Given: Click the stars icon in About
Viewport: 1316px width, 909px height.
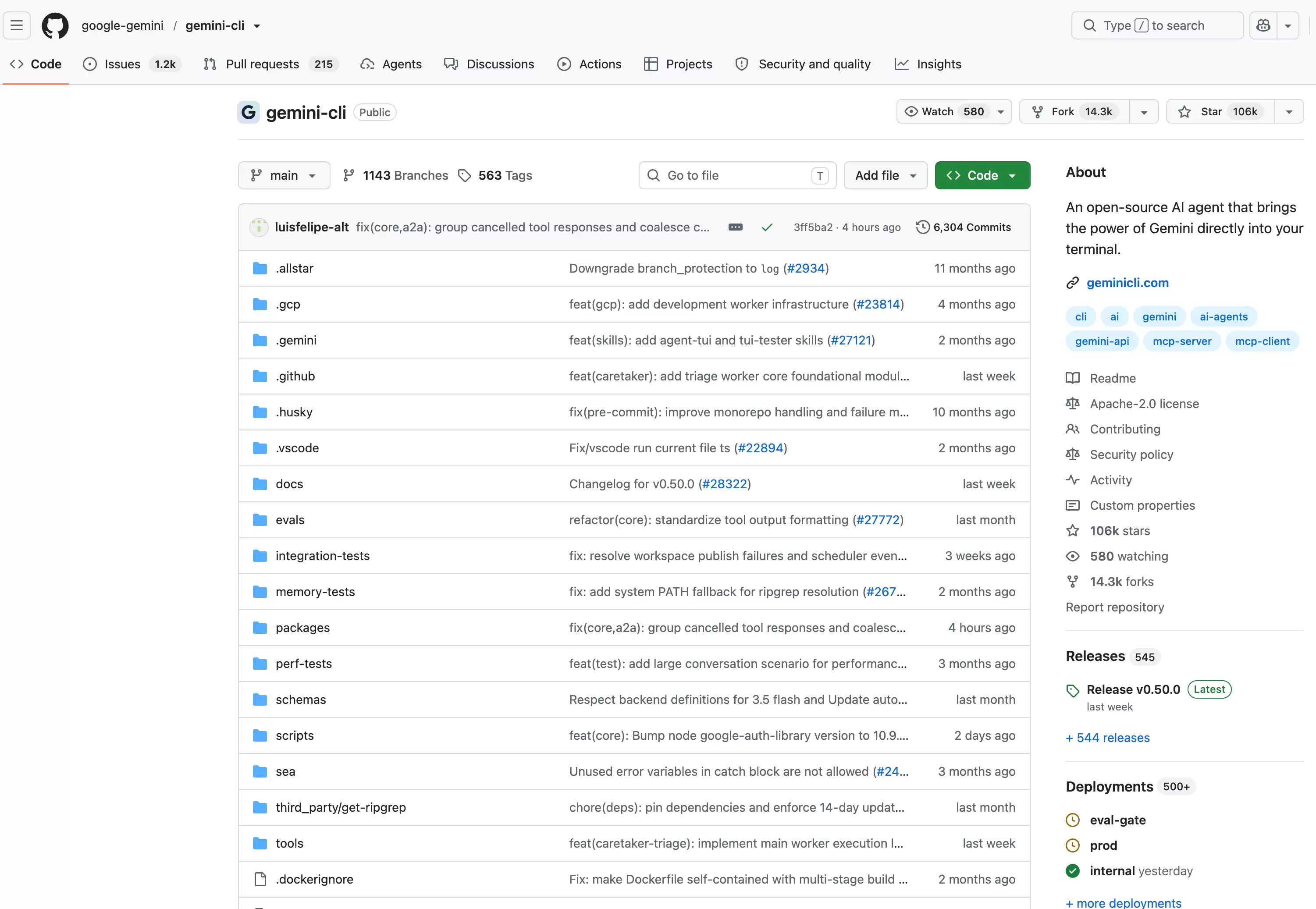Looking at the screenshot, I should click(1072, 531).
